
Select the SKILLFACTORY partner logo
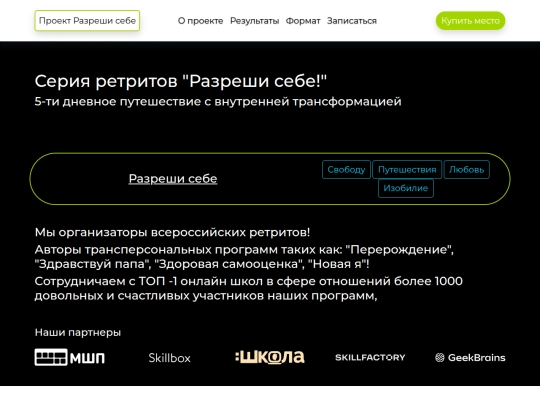coord(370,357)
